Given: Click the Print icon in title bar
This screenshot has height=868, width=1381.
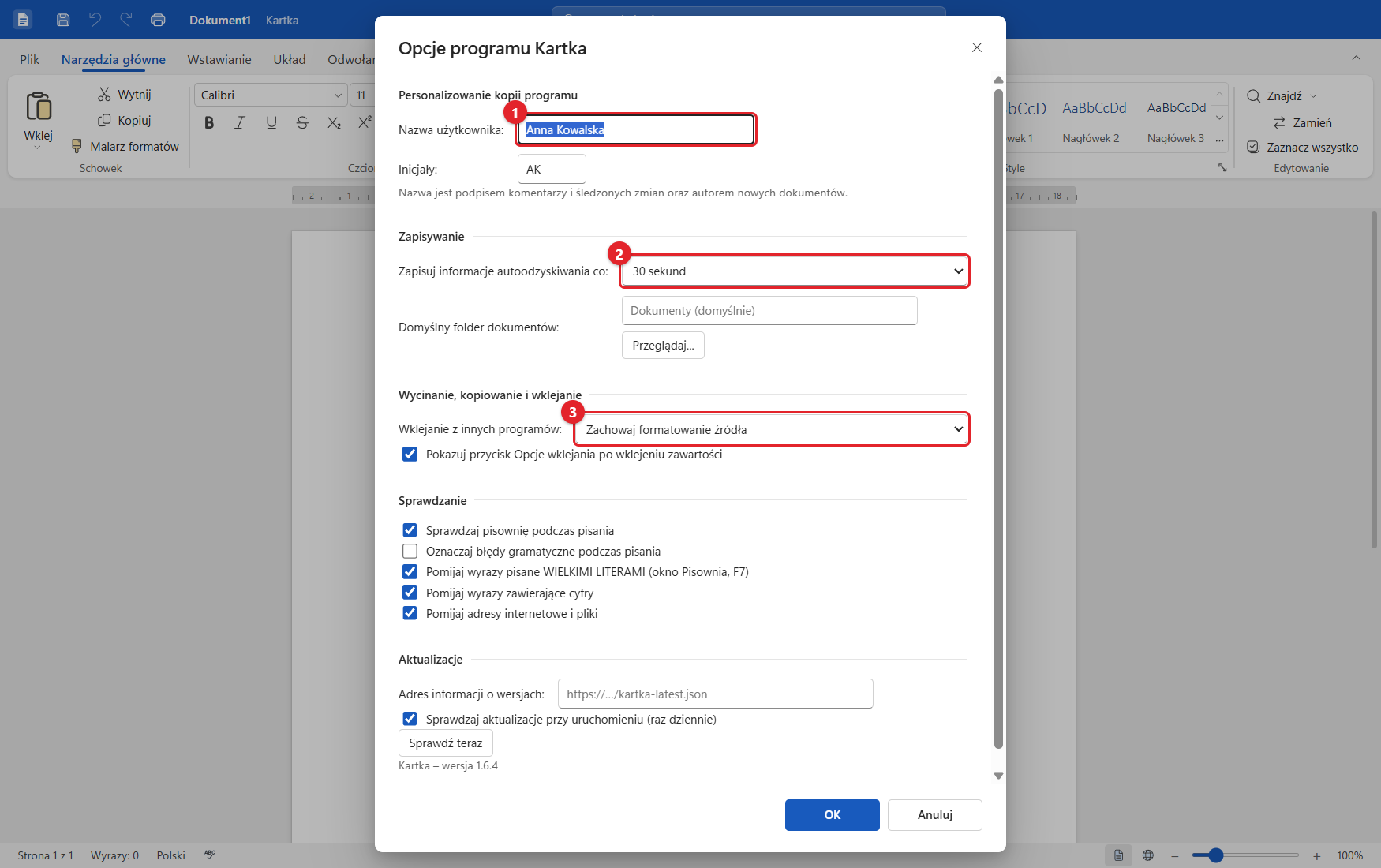Looking at the screenshot, I should [158, 20].
